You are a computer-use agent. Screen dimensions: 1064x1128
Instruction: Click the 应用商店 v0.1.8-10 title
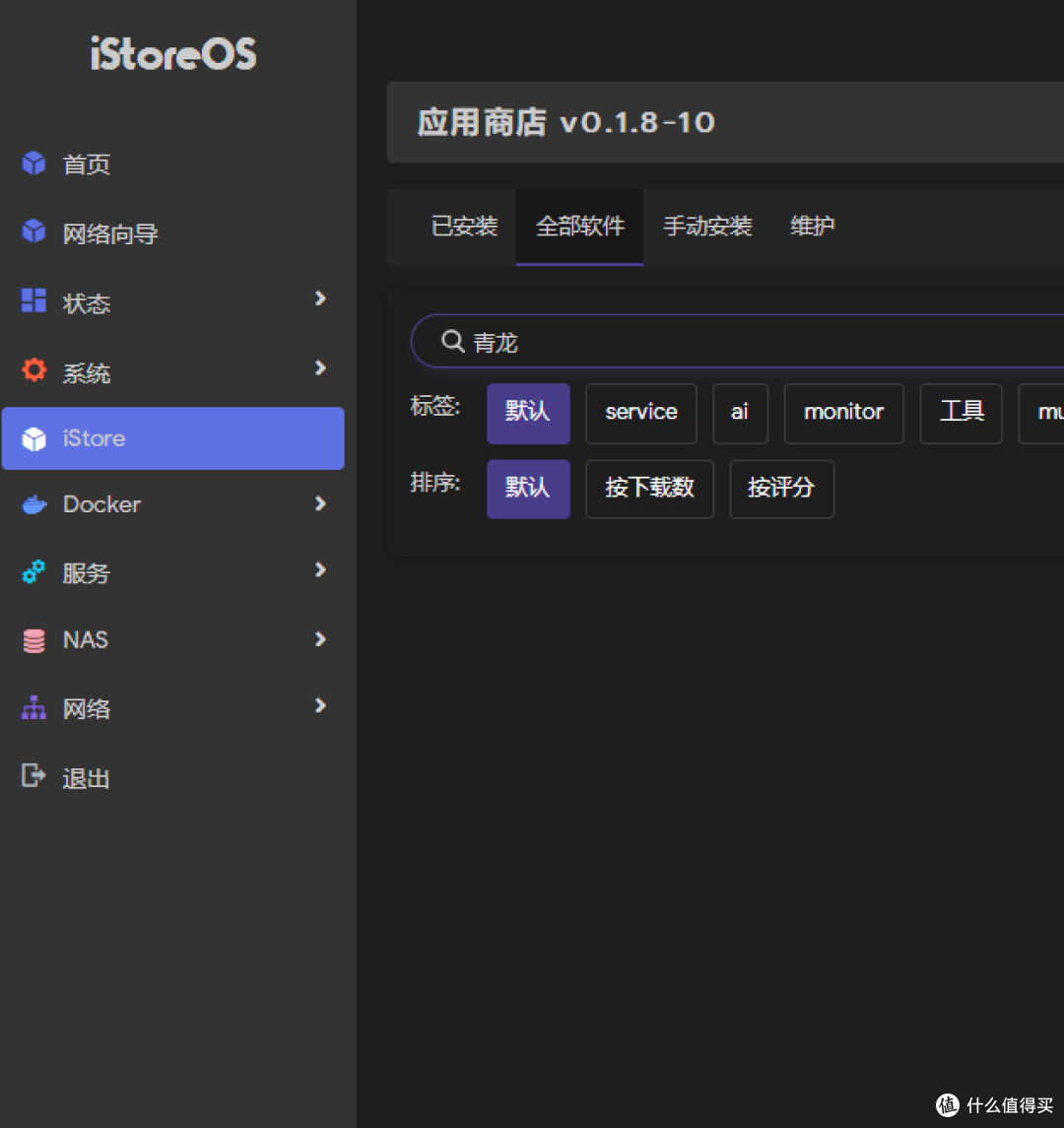[566, 122]
